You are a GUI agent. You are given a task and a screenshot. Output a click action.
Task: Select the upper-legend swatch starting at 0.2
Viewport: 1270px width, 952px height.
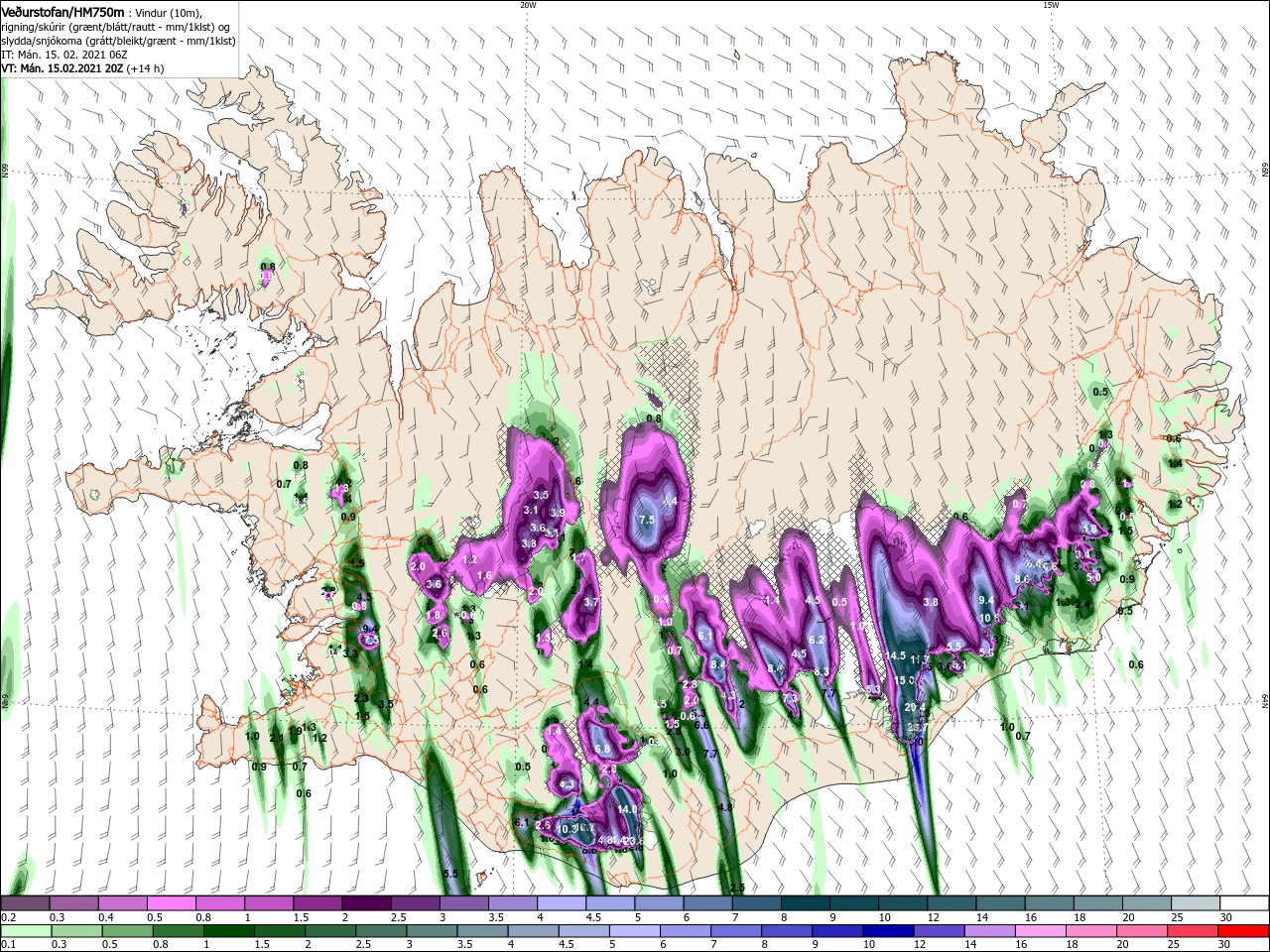(x=25, y=903)
